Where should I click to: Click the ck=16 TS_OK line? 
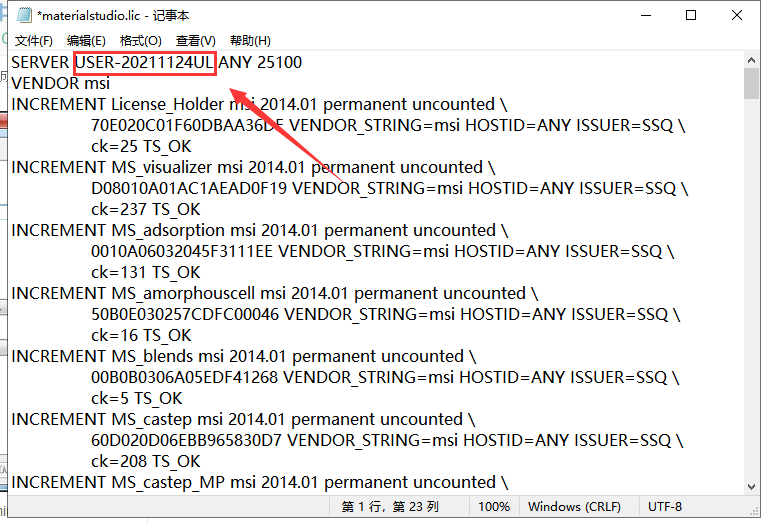pos(141,336)
